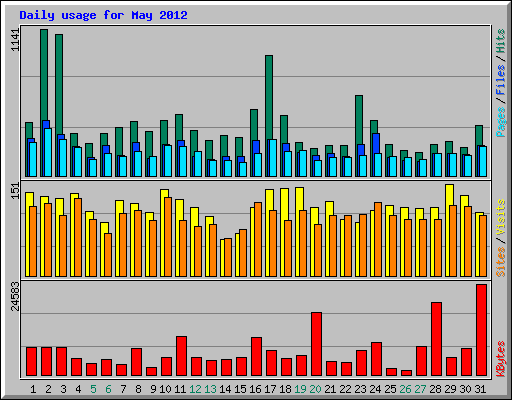Screen dimensions: 512x400
Task: Click green weekend day label '13'
Action: [x=210, y=389]
